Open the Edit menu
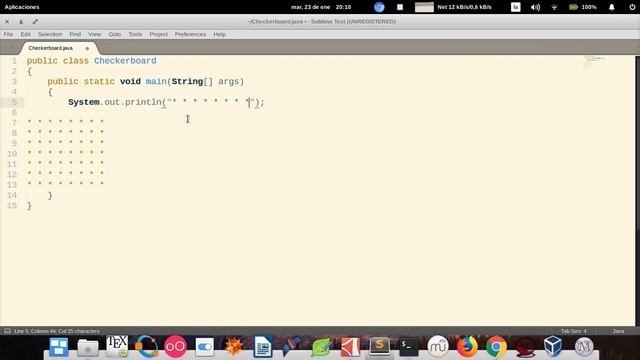The image size is (640, 360). click(x=25, y=34)
